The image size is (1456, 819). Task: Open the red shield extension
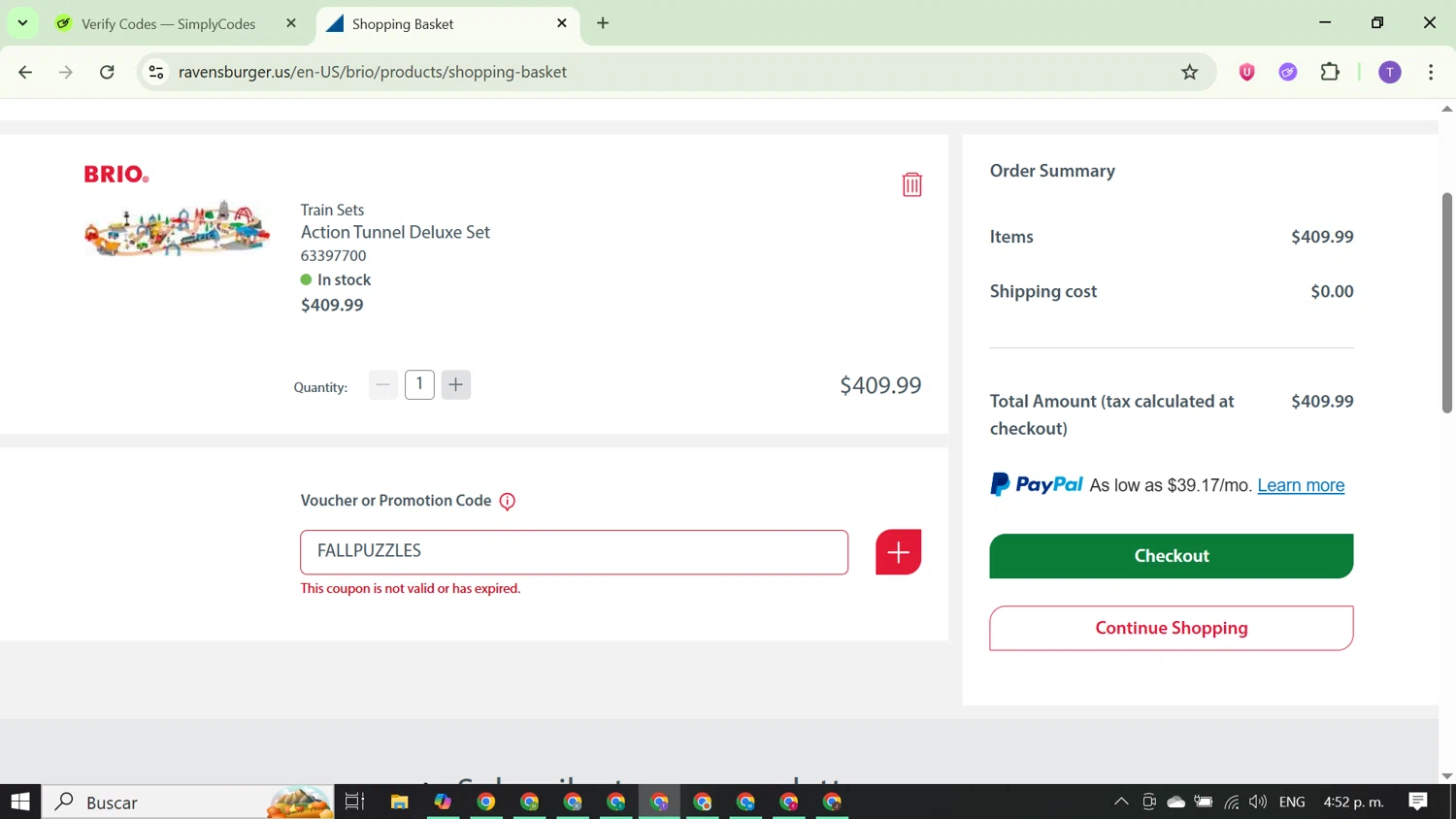point(1247,72)
